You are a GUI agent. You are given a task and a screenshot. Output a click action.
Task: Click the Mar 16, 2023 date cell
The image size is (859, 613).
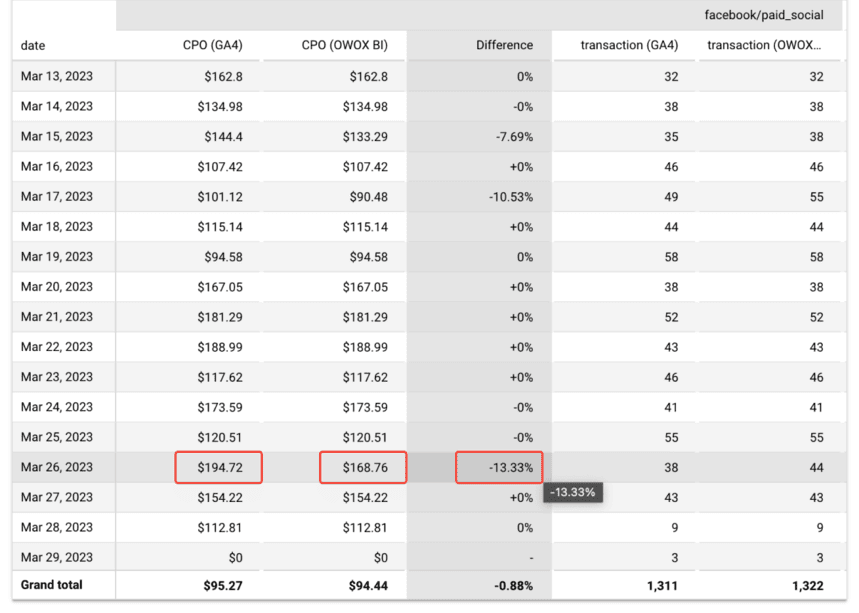[x=57, y=167]
